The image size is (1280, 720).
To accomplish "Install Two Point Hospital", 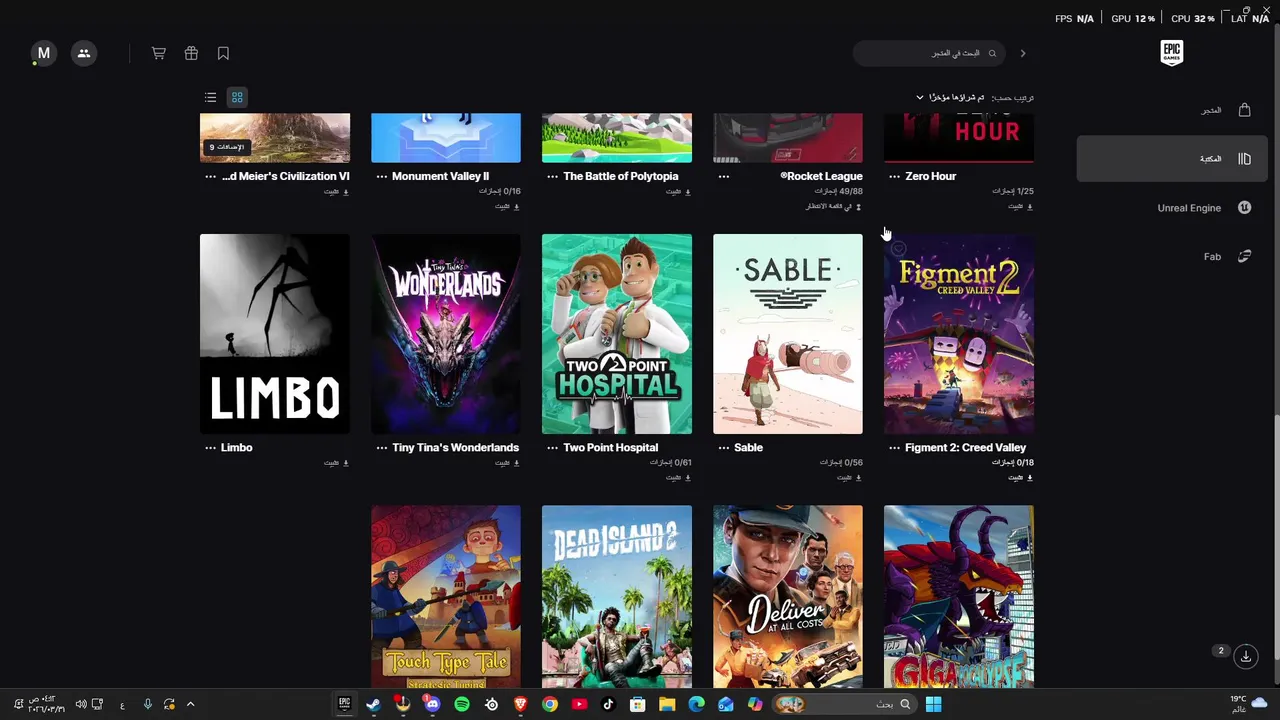I will (x=678, y=478).
